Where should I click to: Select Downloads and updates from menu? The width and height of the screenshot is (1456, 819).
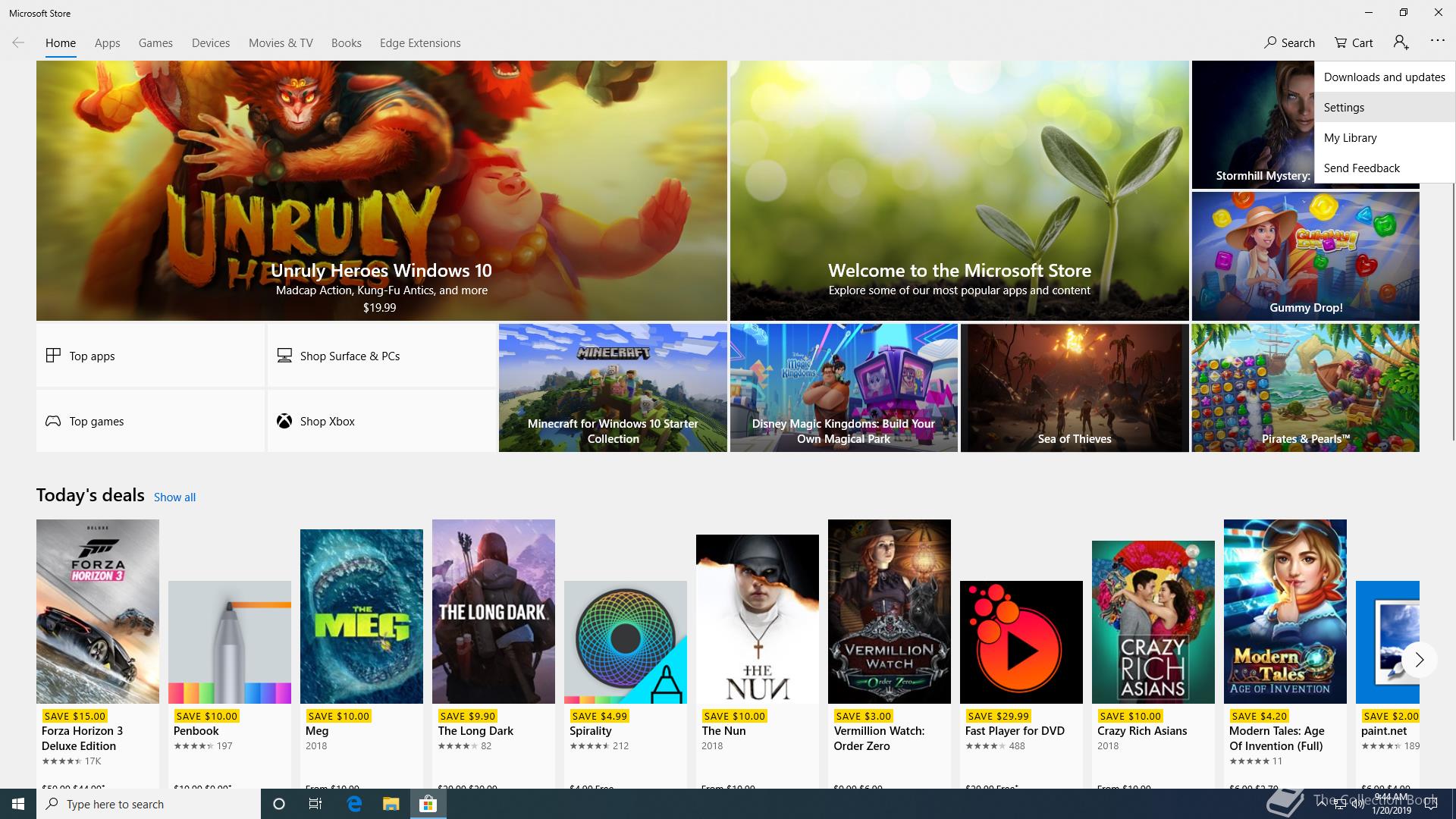1385,77
